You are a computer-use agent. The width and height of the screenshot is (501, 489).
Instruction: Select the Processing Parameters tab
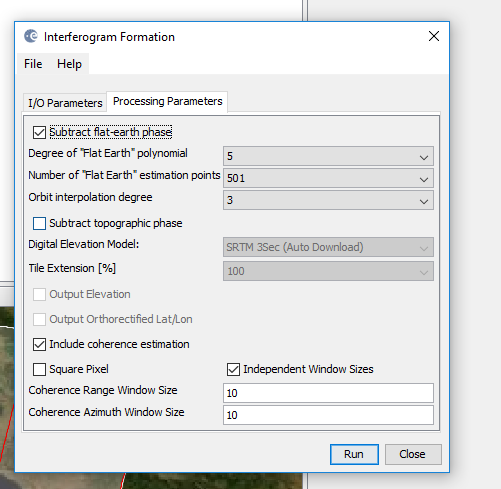pyautogui.click(x=167, y=101)
